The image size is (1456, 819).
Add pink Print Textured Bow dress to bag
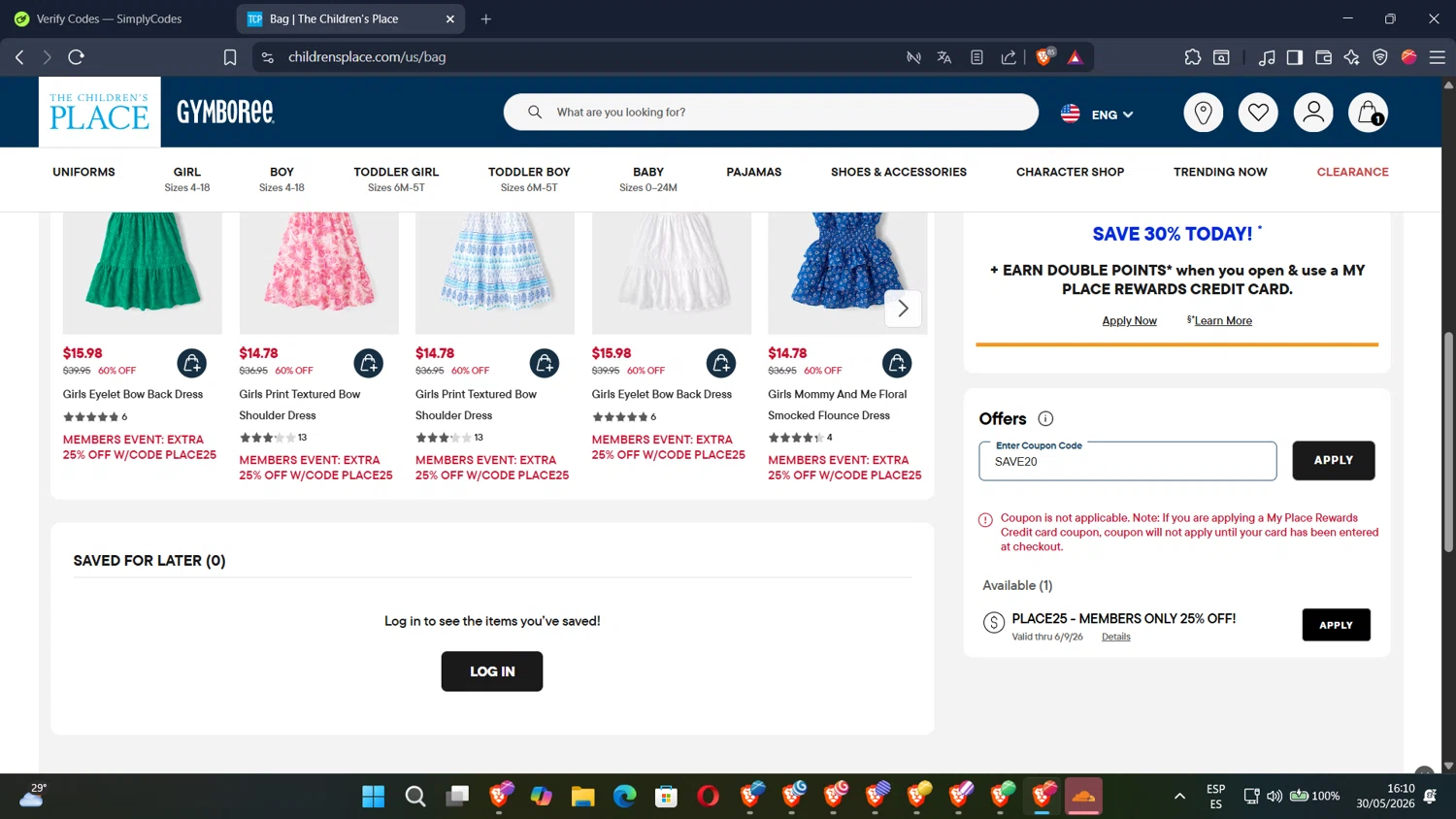click(x=369, y=364)
